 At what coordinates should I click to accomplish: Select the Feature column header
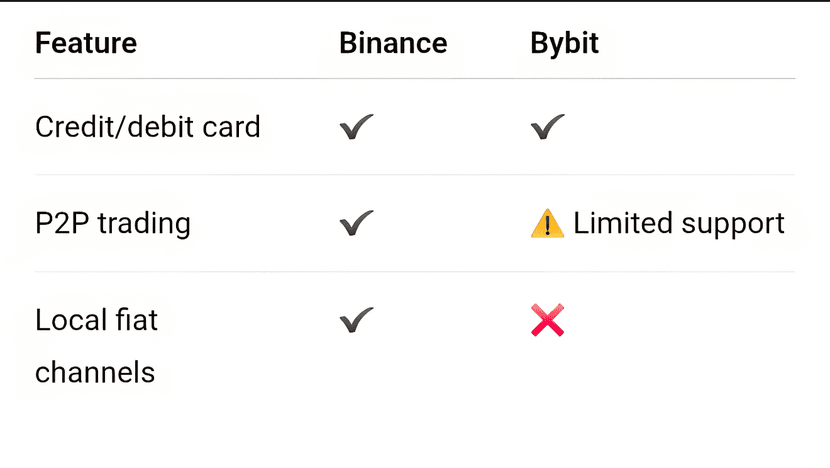(x=86, y=44)
